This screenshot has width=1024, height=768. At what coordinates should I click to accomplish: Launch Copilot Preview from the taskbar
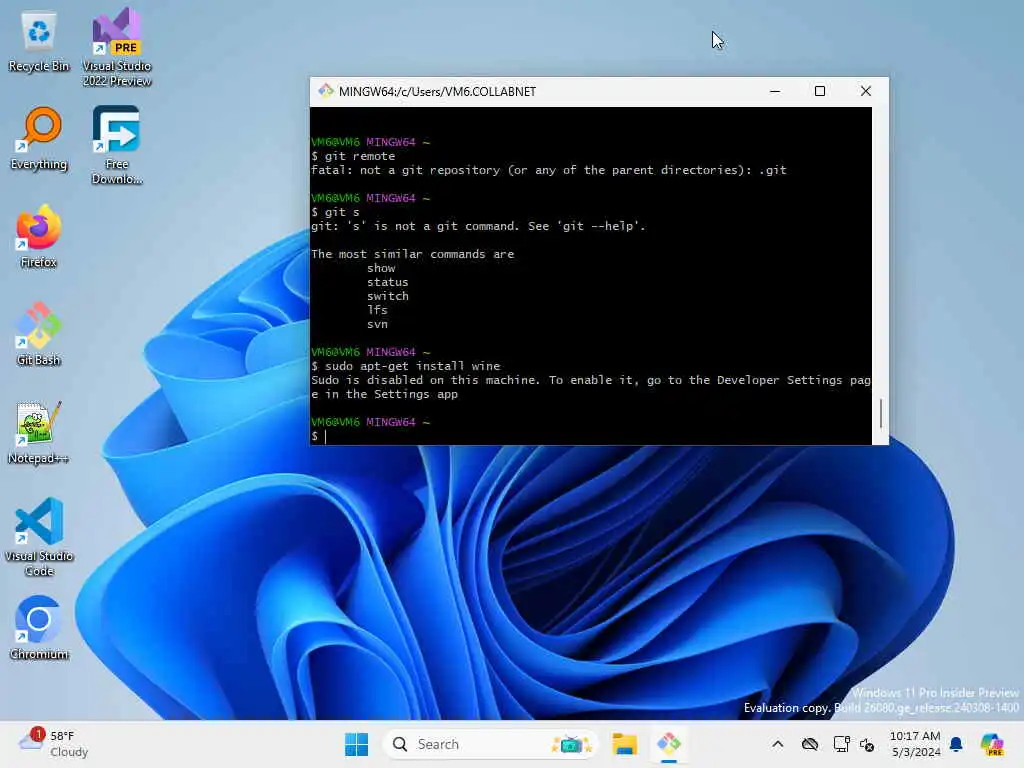pos(992,744)
